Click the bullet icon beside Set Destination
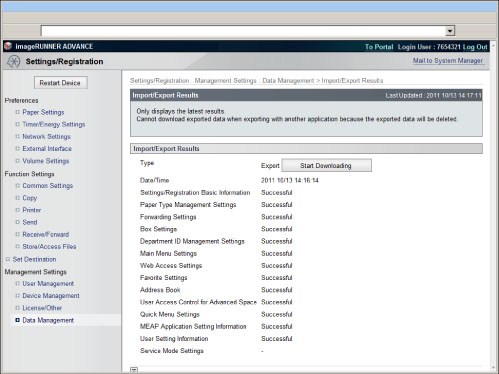The width and height of the screenshot is (499, 374). pos(8,259)
